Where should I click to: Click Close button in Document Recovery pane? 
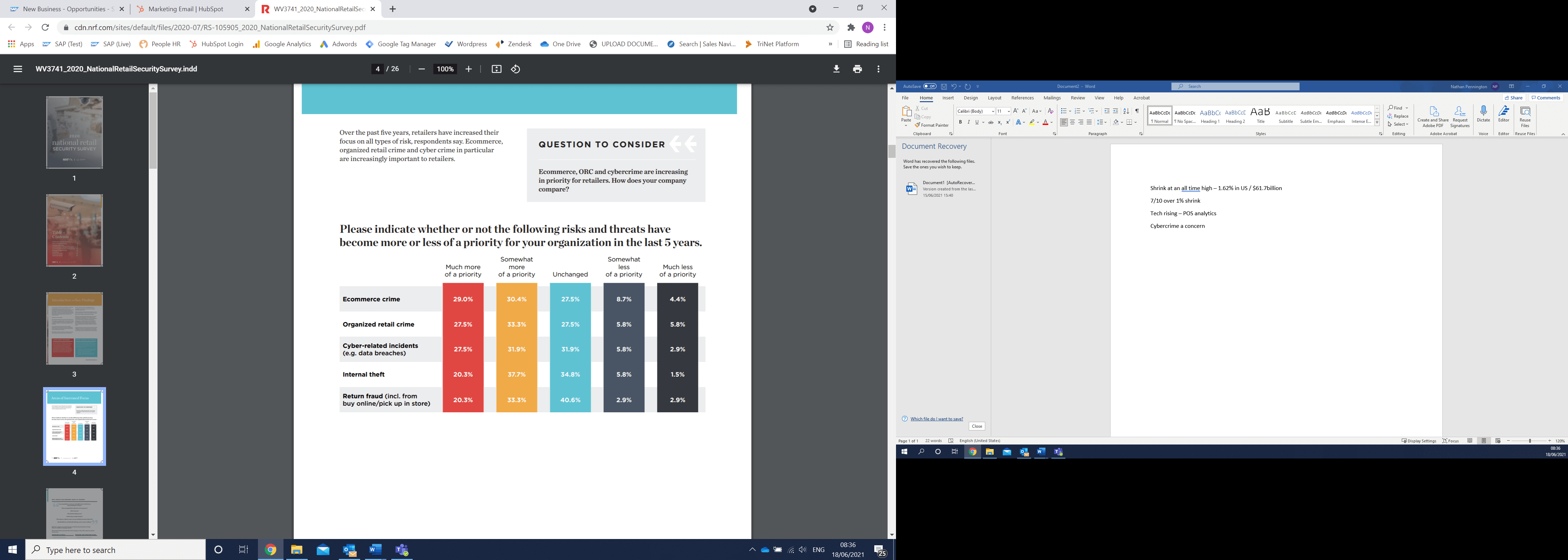(977, 426)
